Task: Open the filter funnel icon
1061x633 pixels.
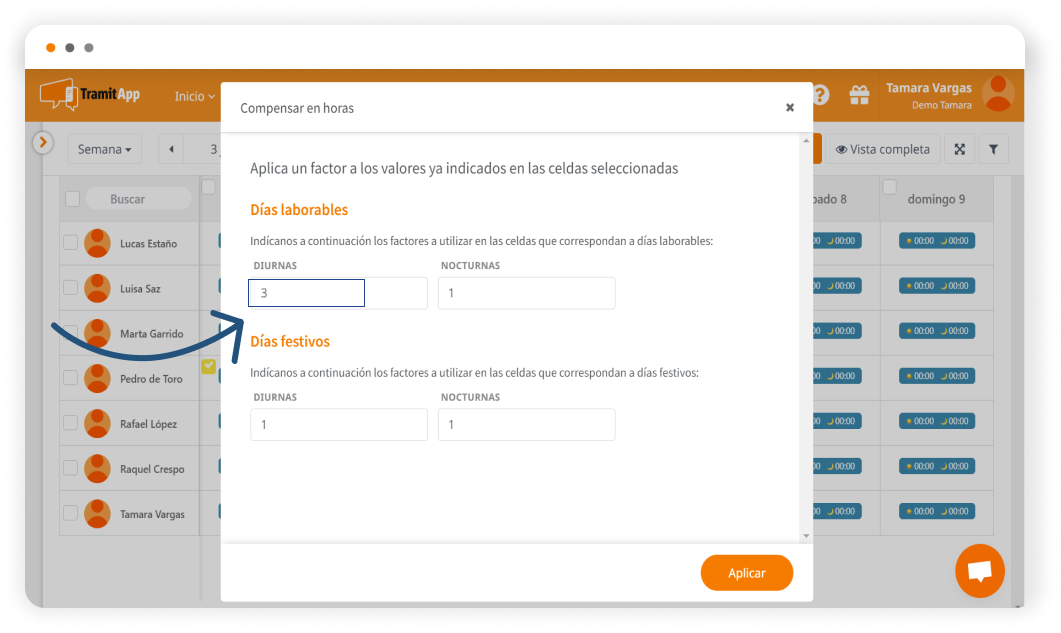Action: coord(993,150)
